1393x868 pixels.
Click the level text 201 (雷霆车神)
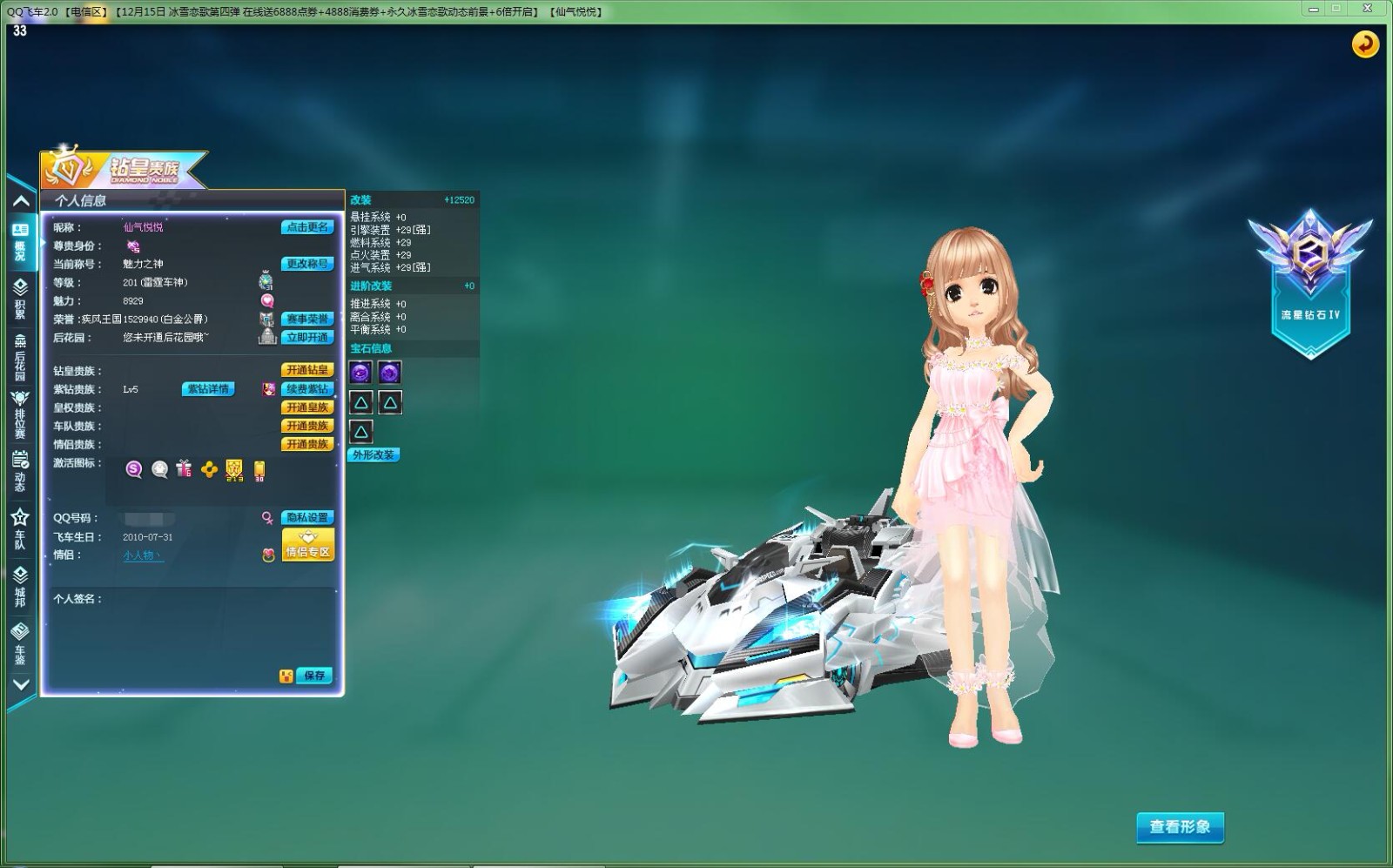(155, 282)
